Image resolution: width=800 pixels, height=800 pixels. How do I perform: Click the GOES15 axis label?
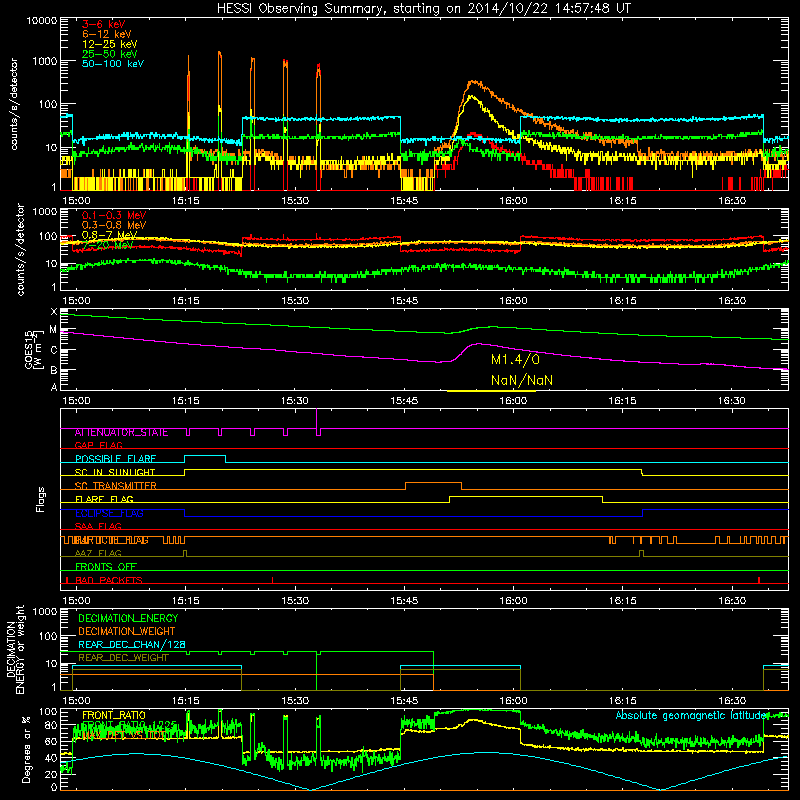coord(33,349)
